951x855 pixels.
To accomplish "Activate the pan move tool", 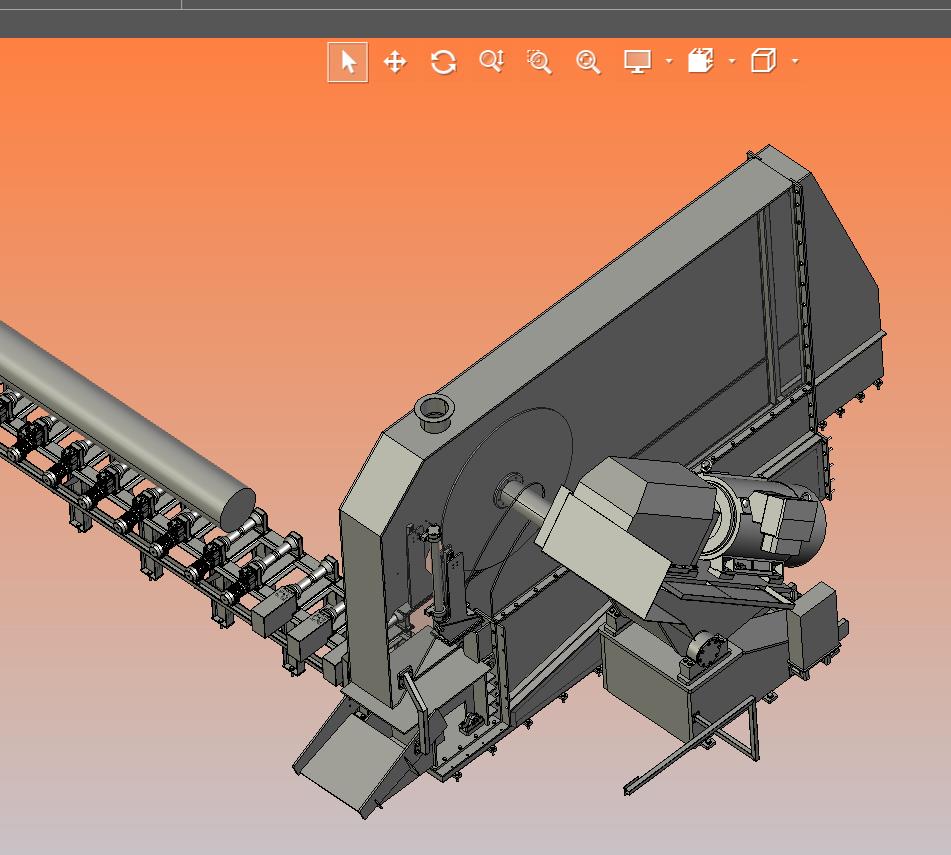I will [395, 62].
